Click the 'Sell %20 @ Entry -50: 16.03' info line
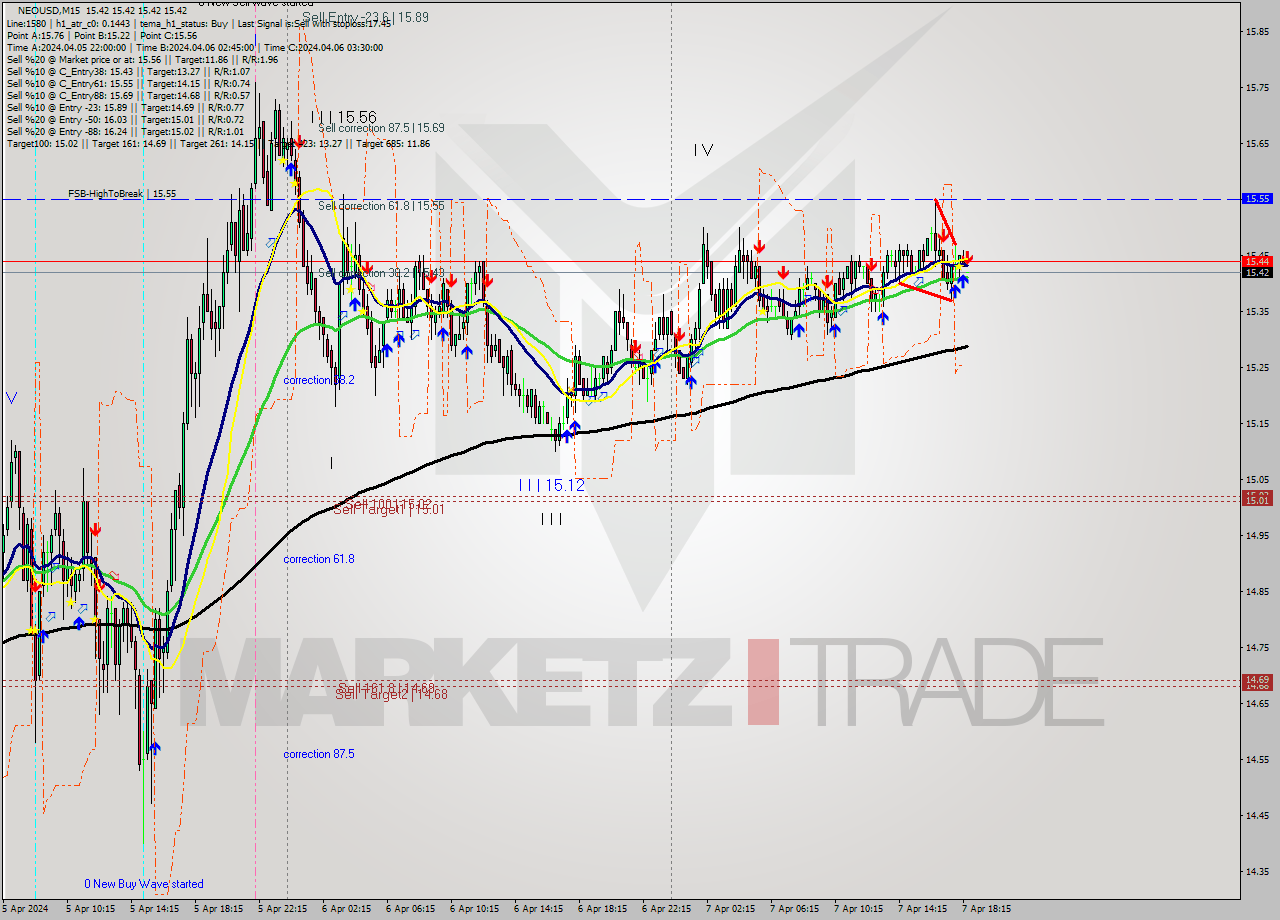Viewport: 1280px width, 920px height. click(x=125, y=119)
